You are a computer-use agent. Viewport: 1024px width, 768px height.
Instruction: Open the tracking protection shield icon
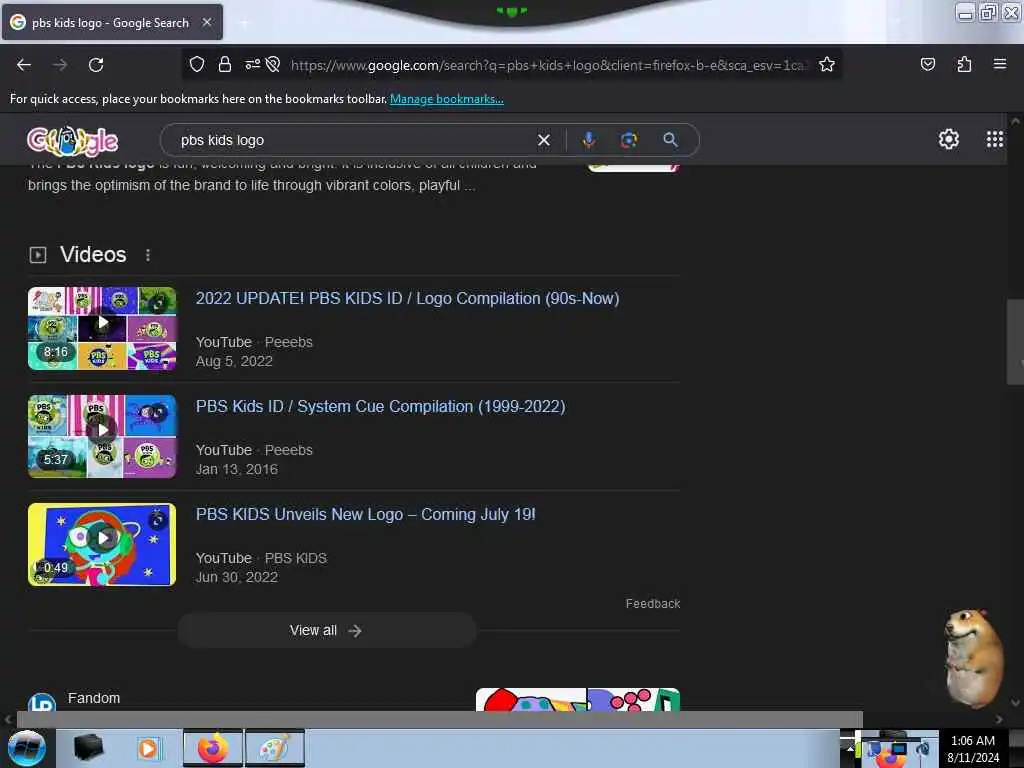click(197, 64)
